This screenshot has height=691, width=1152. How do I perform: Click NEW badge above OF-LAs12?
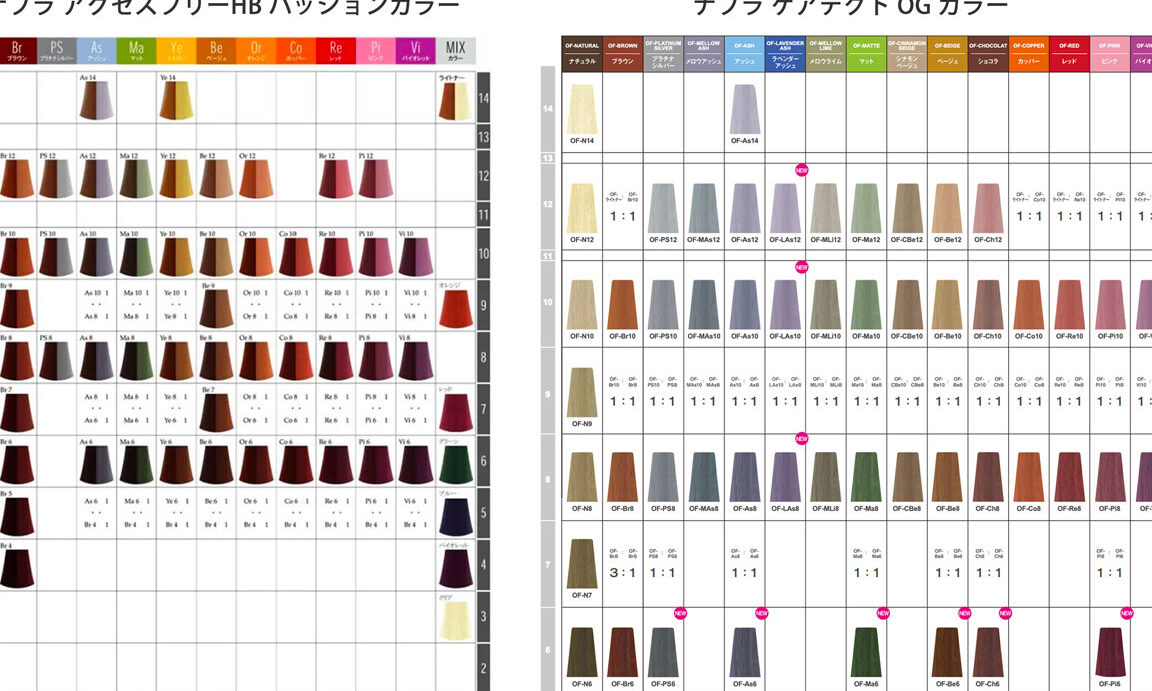(802, 170)
